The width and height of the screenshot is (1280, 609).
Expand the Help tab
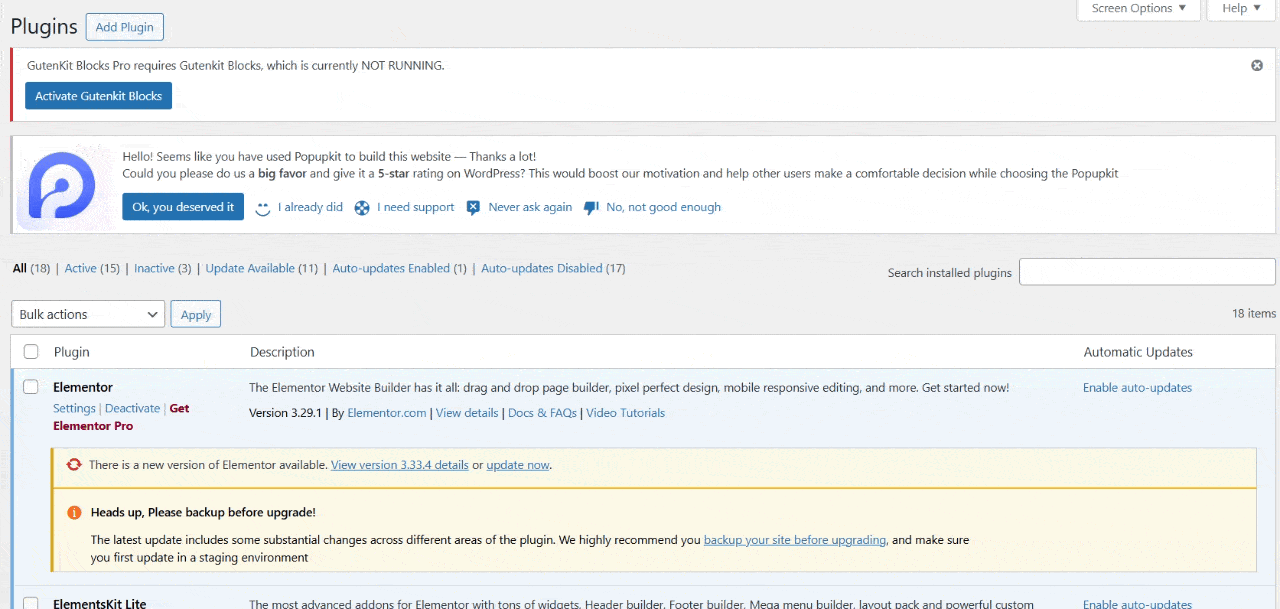[1241, 9]
